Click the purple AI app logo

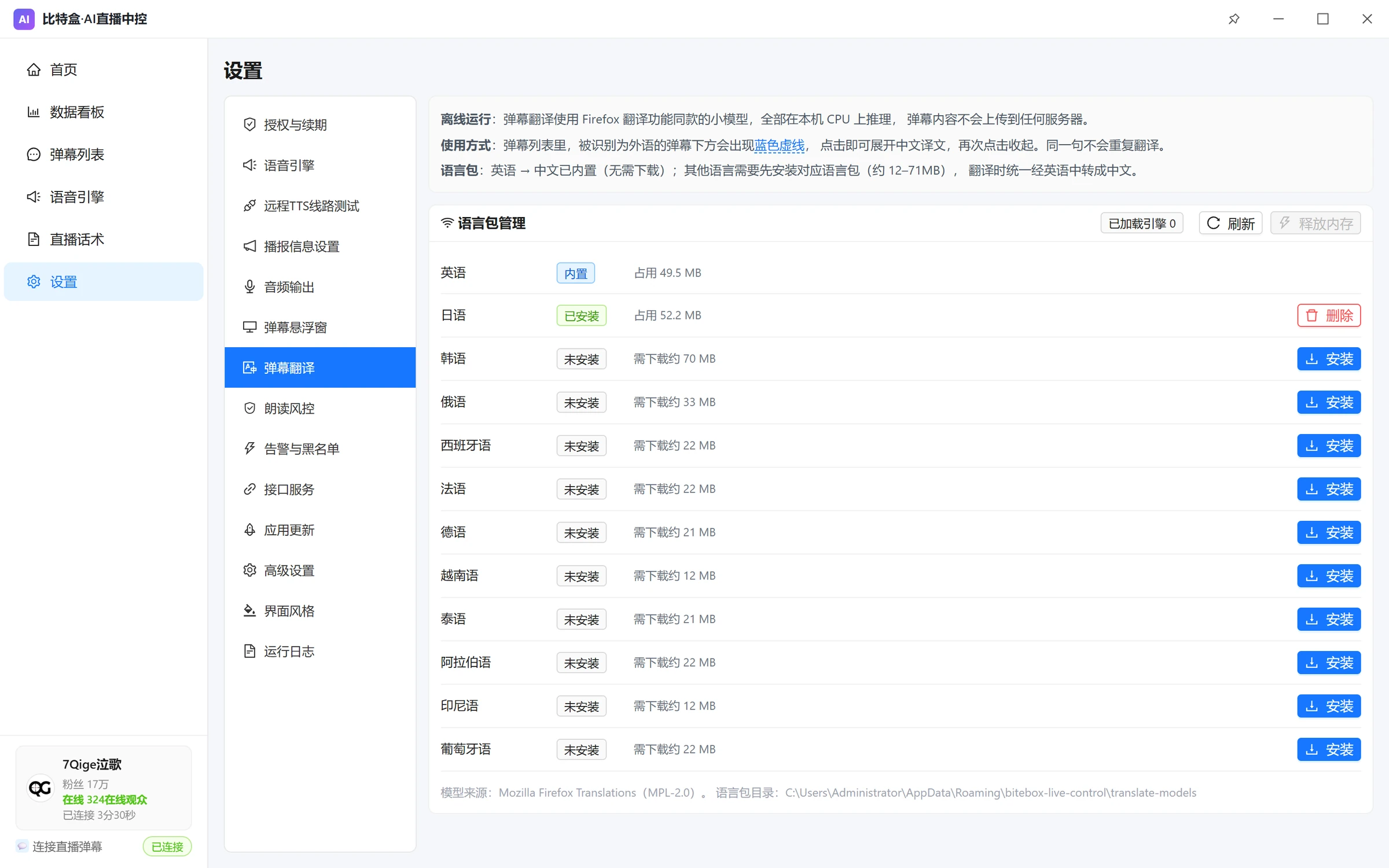click(24, 19)
